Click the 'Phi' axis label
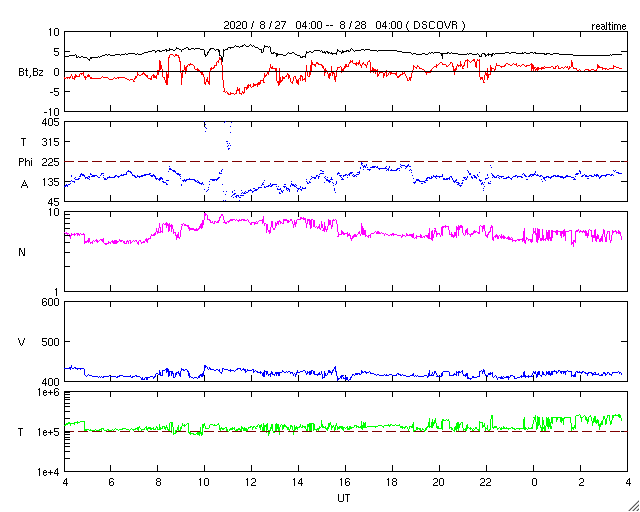 pyautogui.click(x=25, y=163)
